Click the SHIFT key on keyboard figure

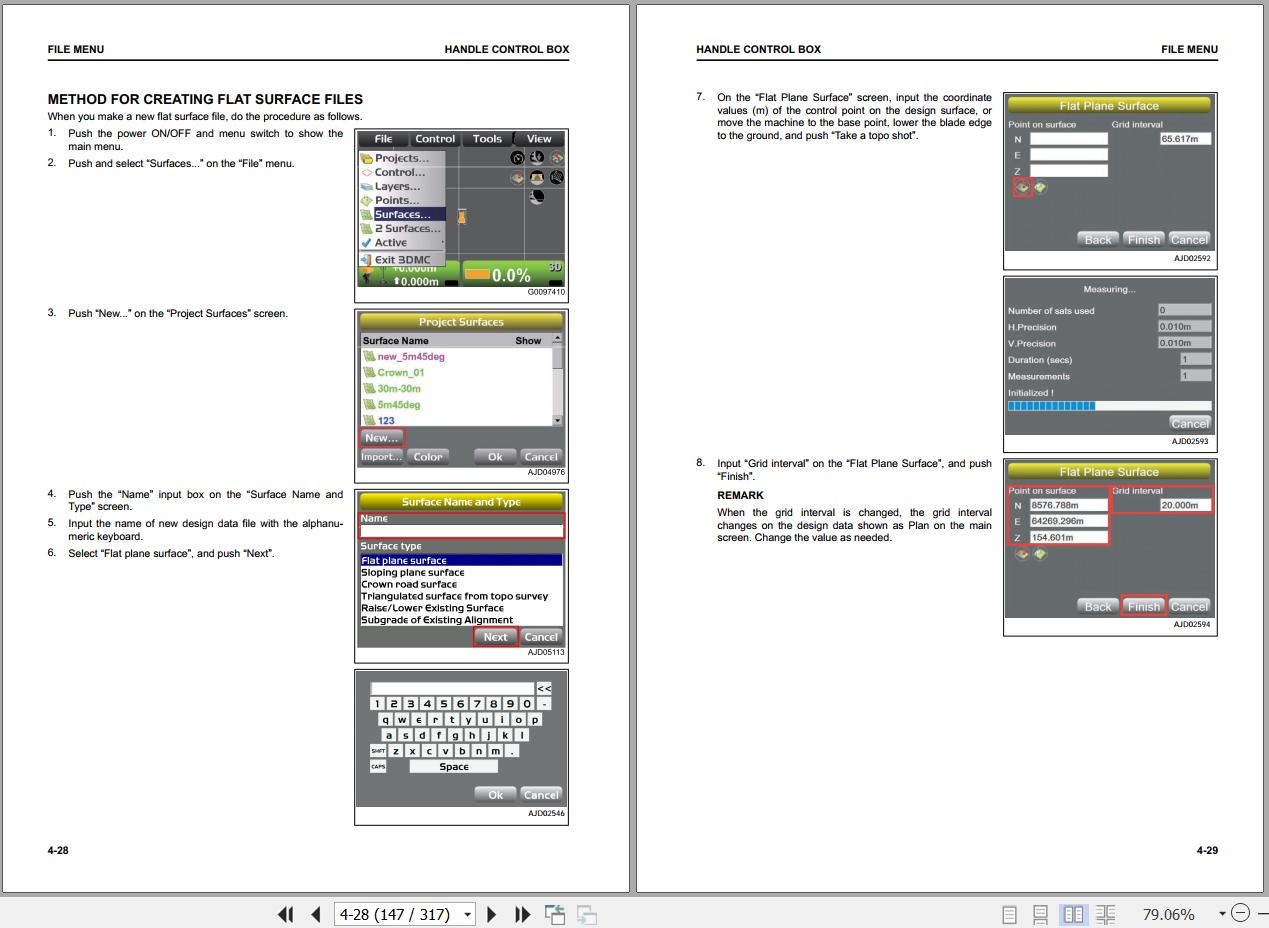pos(378,750)
